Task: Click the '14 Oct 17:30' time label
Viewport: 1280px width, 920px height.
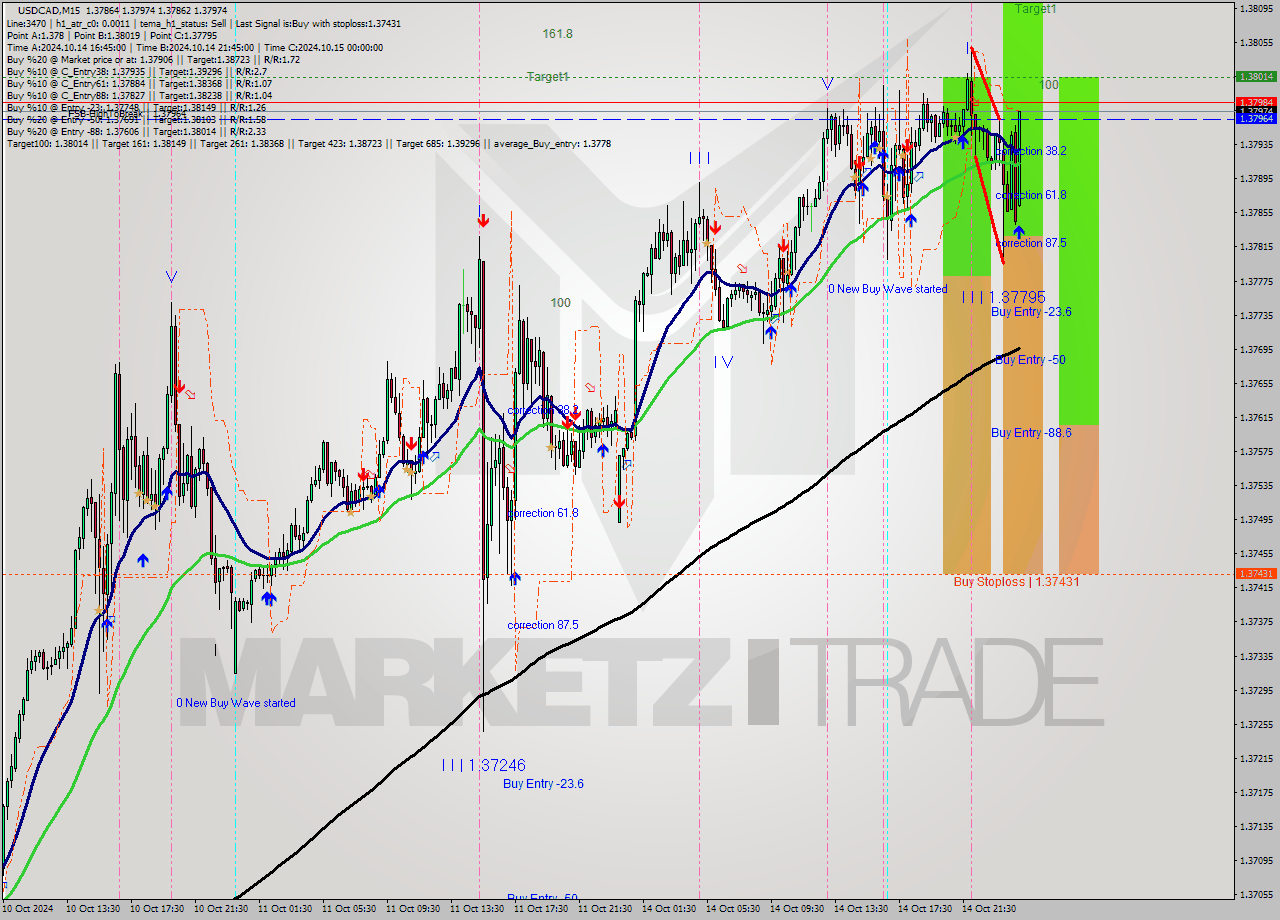Action: [x=926, y=909]
